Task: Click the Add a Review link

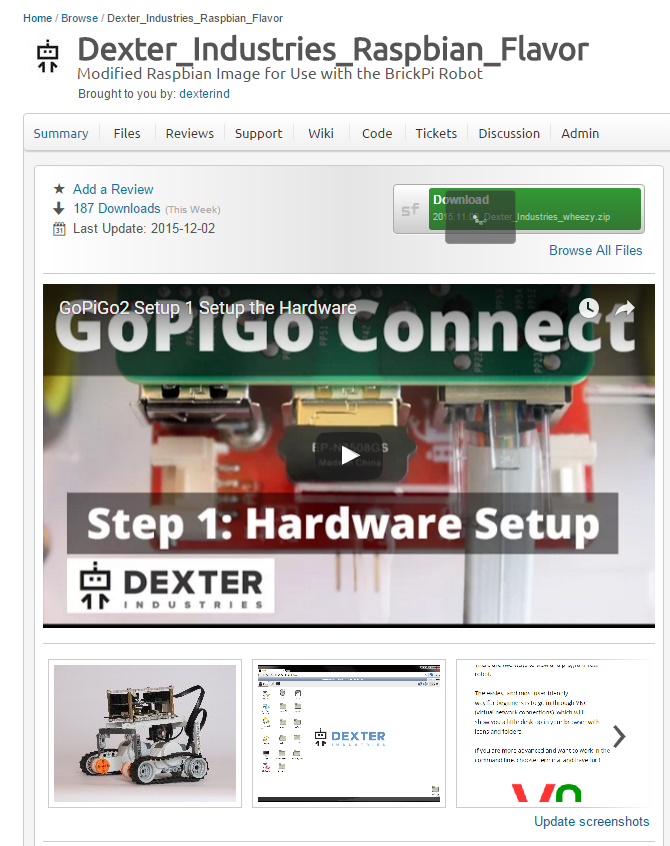Action: (x=113, y=189)
